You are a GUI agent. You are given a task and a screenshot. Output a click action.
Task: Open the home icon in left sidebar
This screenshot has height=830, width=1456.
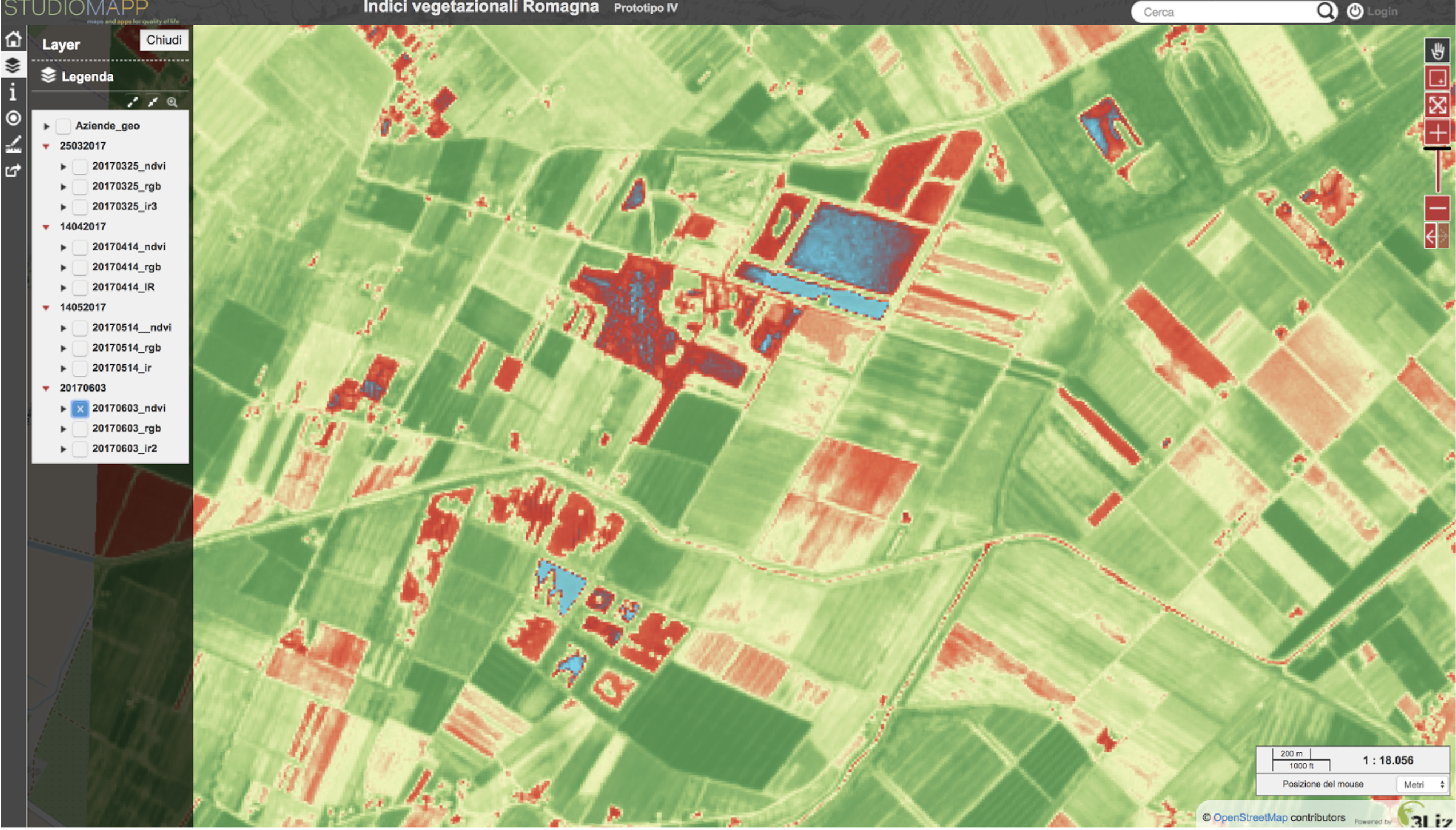[13, 39]
